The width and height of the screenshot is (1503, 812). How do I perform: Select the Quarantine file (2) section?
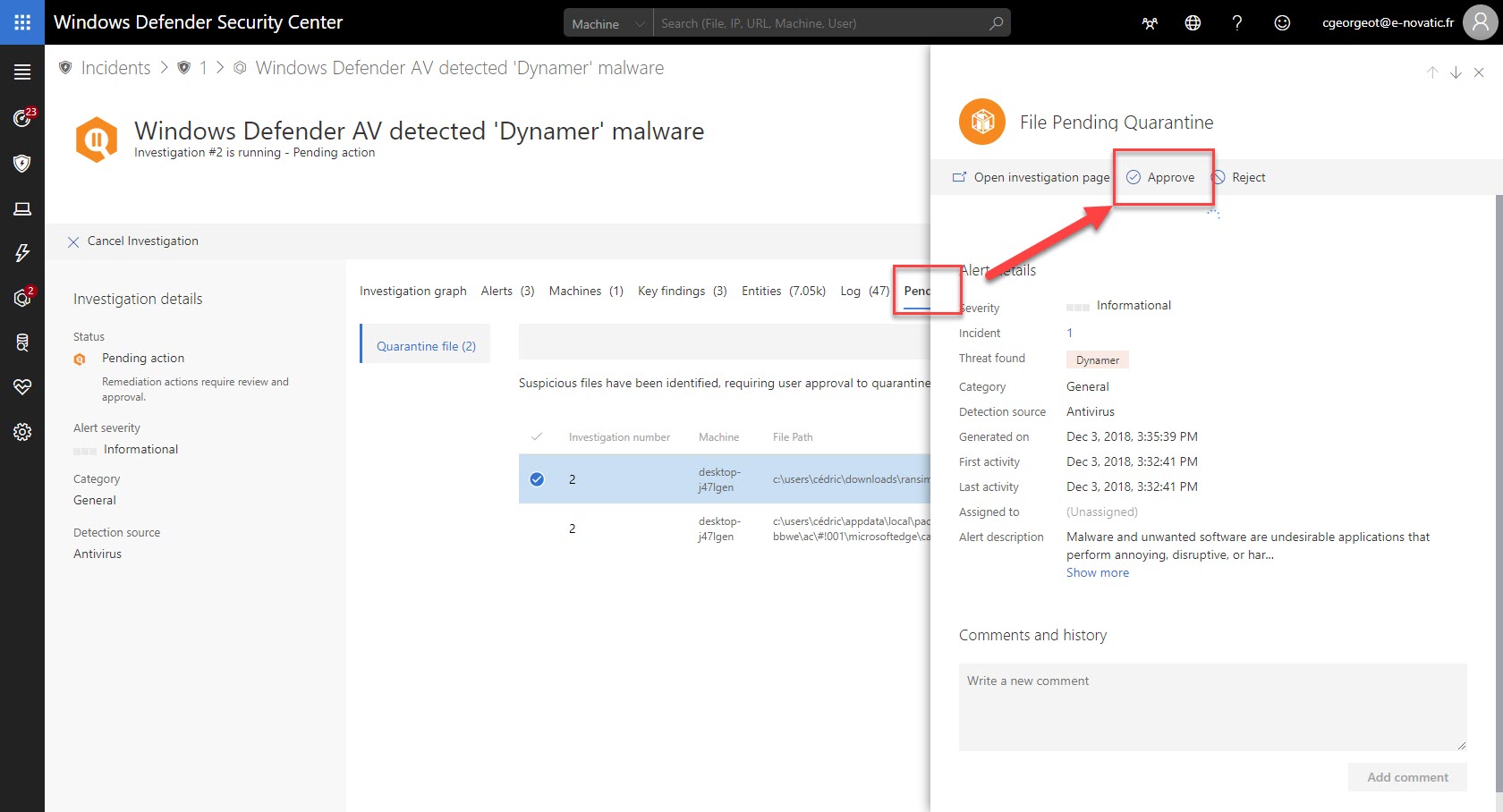click(x=426, y=346)
